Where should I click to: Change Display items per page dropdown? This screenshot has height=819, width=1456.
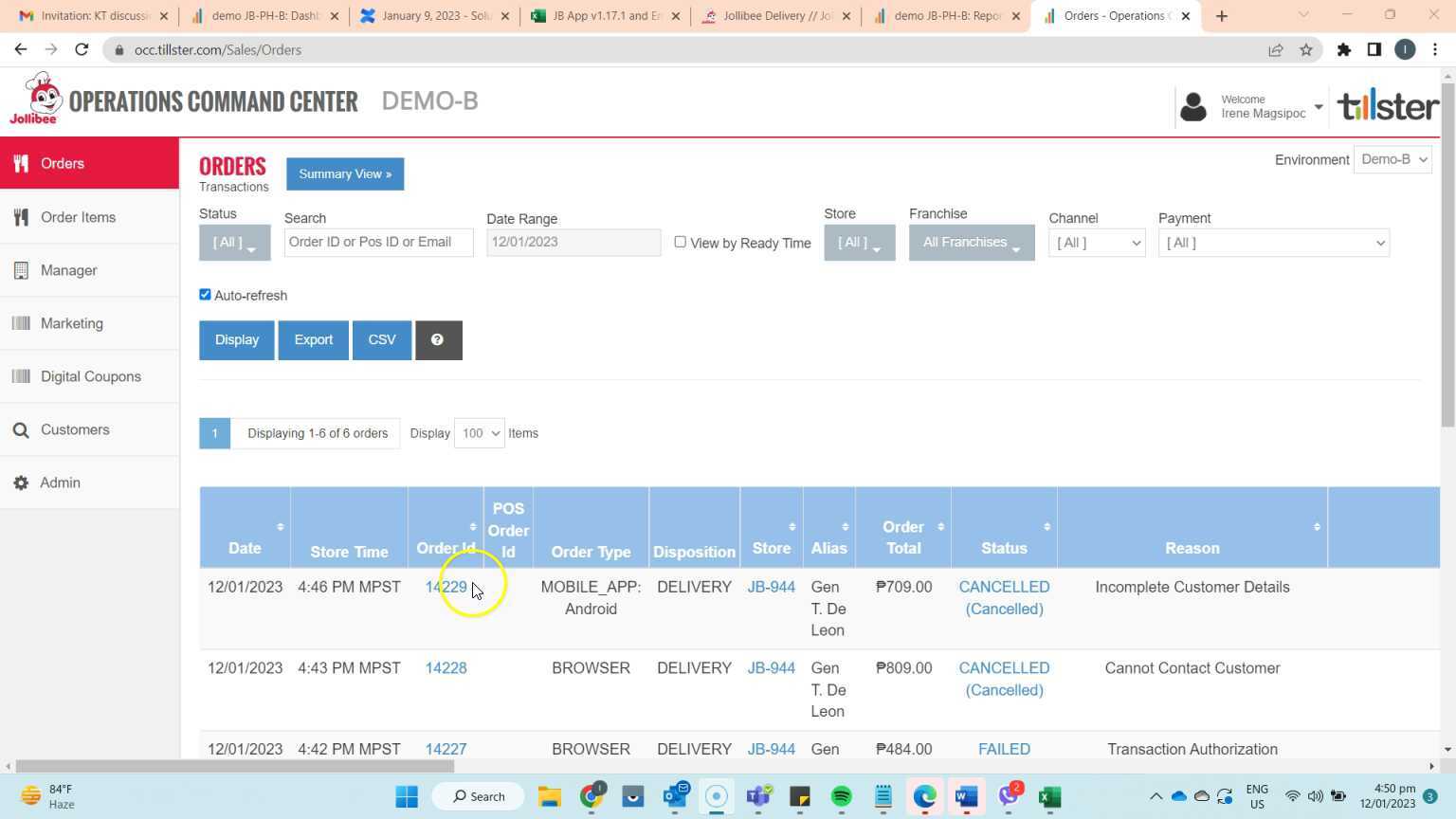[x=479, y=433]
